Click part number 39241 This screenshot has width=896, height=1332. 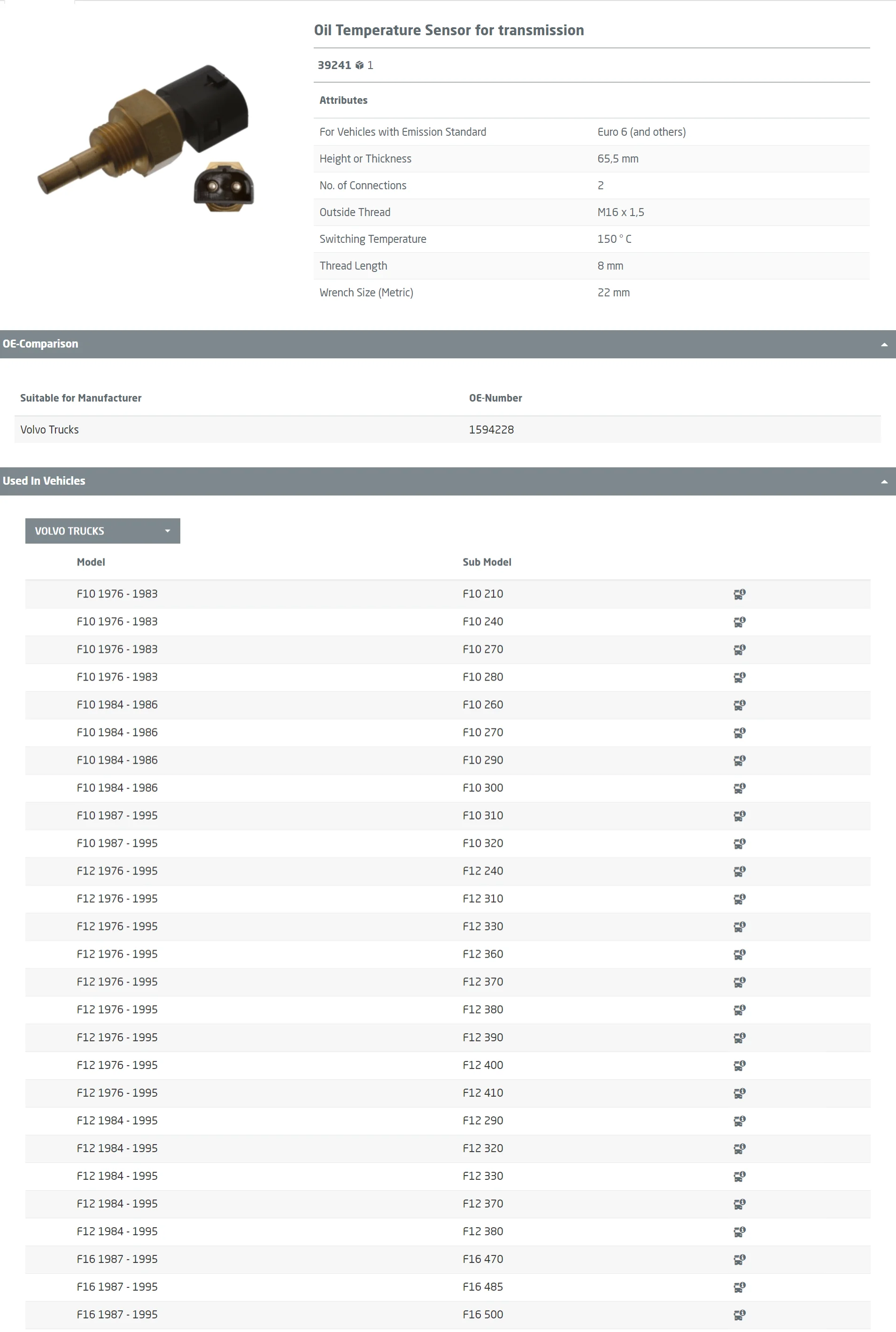click(x=334, y=65)
